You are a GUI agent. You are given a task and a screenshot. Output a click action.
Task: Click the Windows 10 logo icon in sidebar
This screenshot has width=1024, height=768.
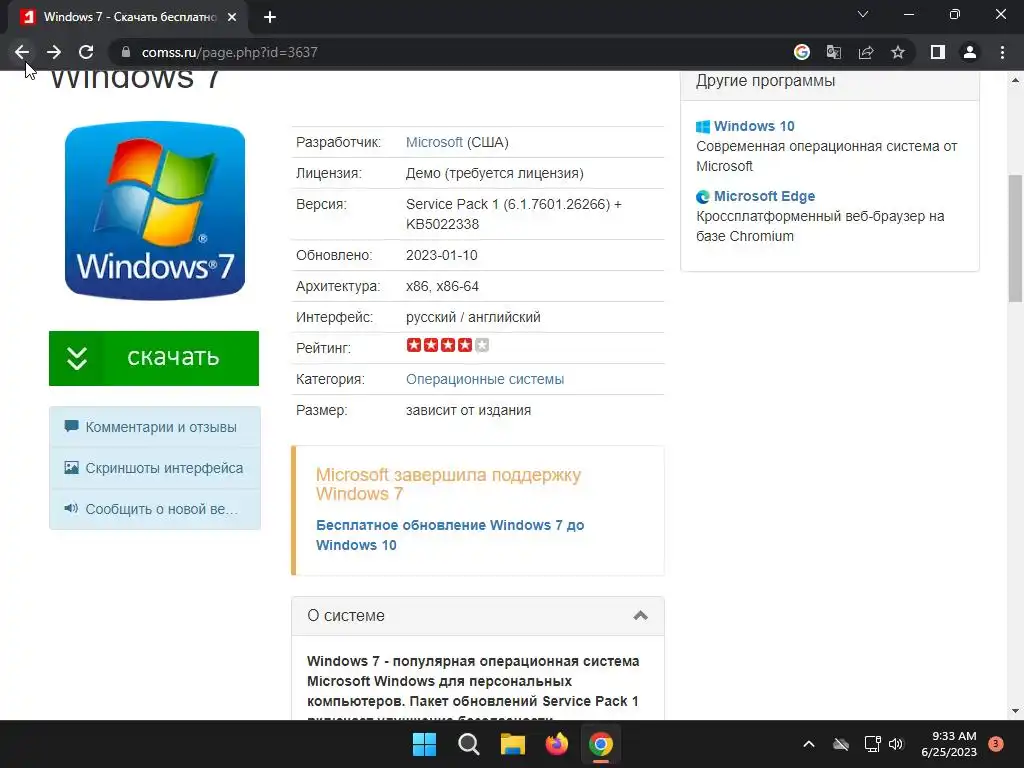tap(703, 127)
